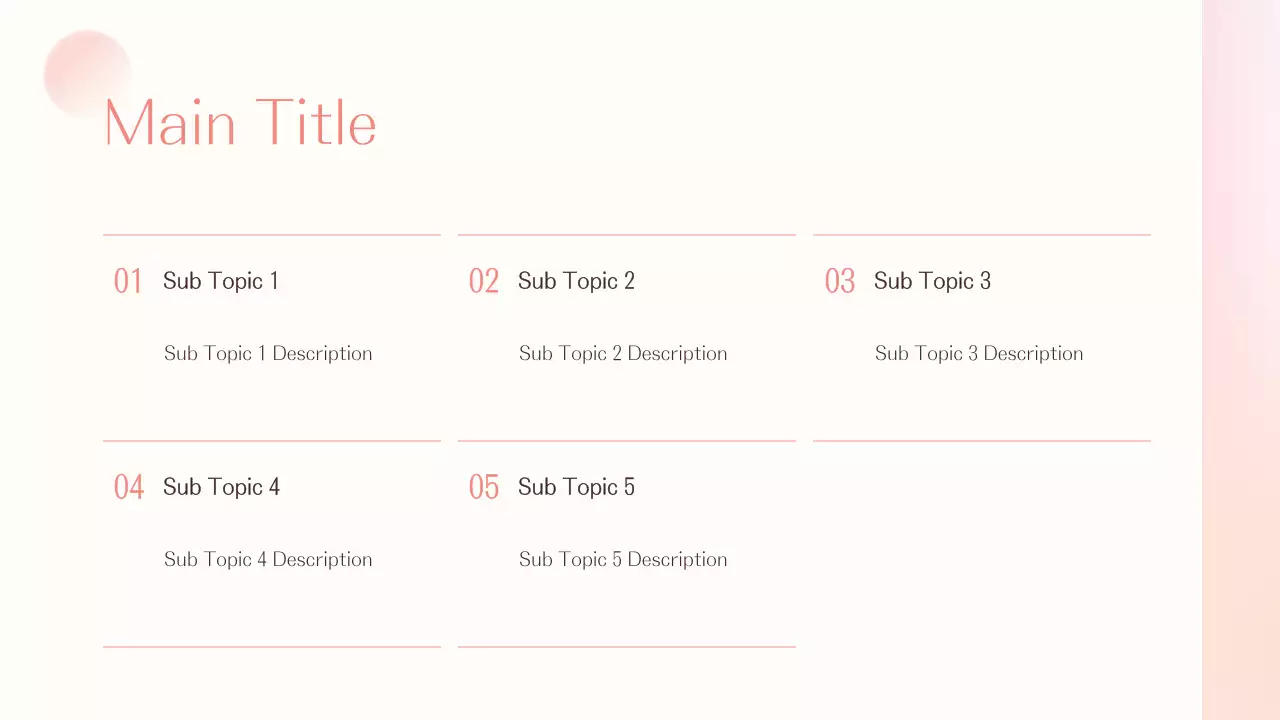This screenshot has width=1280, height=720.
Task: Click the number 03 label
Action: coord(839,282)
